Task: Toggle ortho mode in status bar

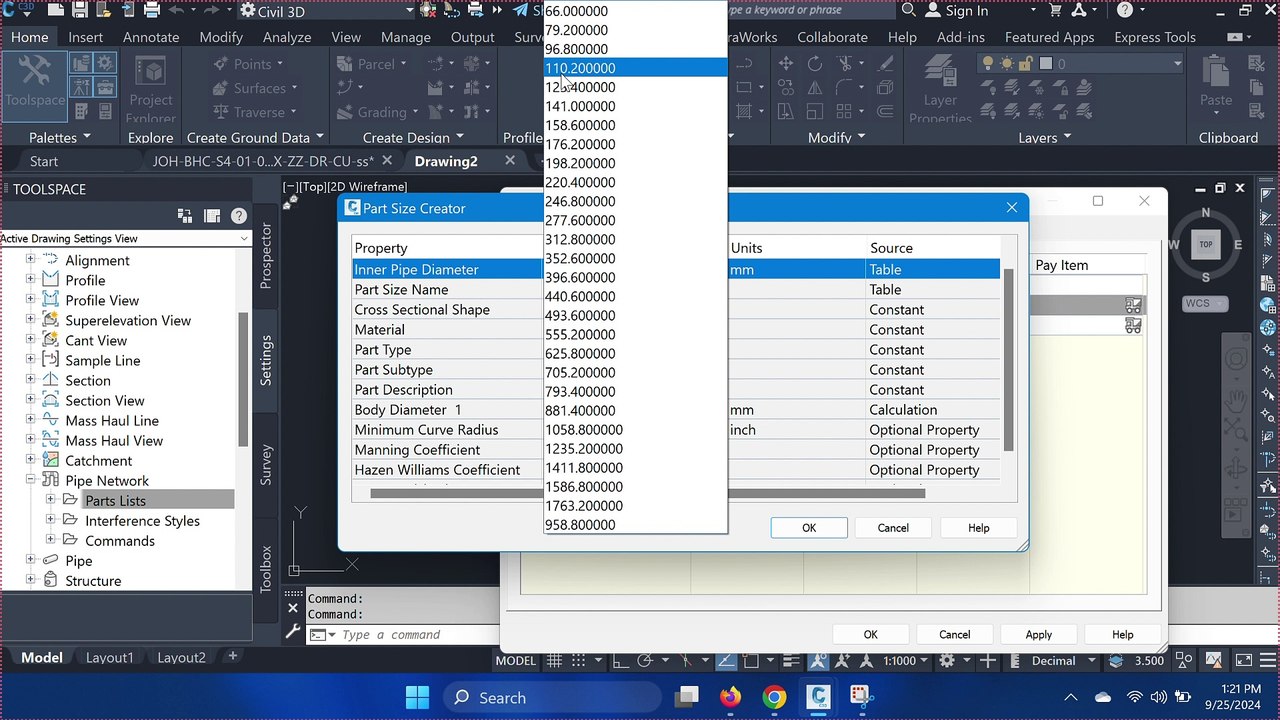Action: coord(620,661)
